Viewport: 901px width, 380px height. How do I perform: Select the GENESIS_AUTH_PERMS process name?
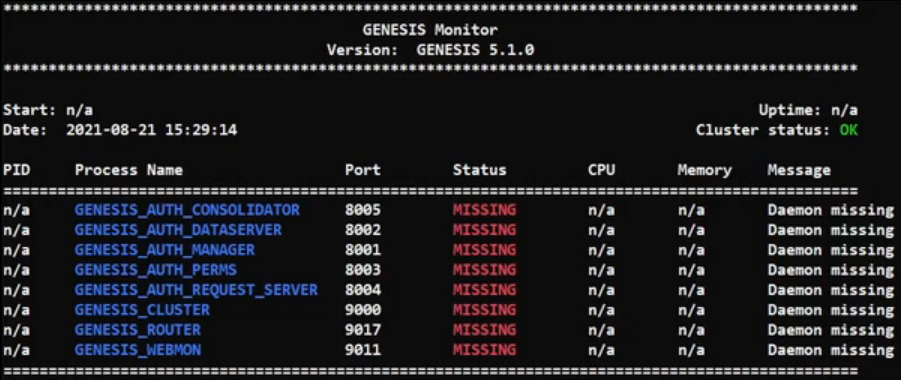(155, 270)
